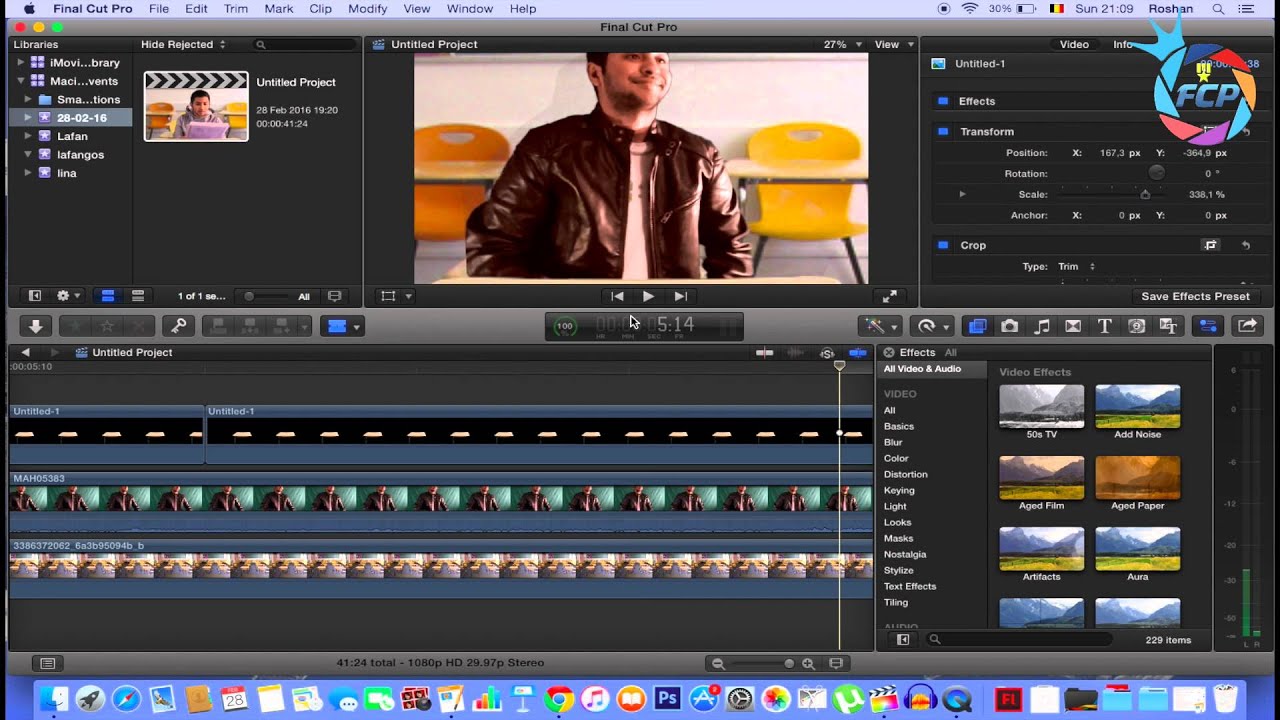Reset the Crop parameters
Screen dimensions: 1280x720
pos(1246,245)
